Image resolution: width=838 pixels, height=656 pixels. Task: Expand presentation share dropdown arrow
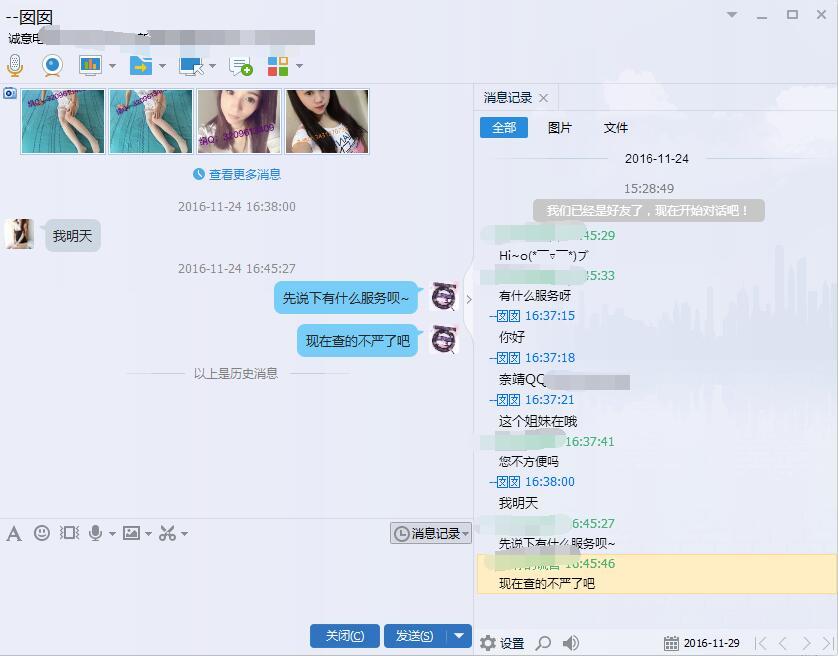coord(112,66)
